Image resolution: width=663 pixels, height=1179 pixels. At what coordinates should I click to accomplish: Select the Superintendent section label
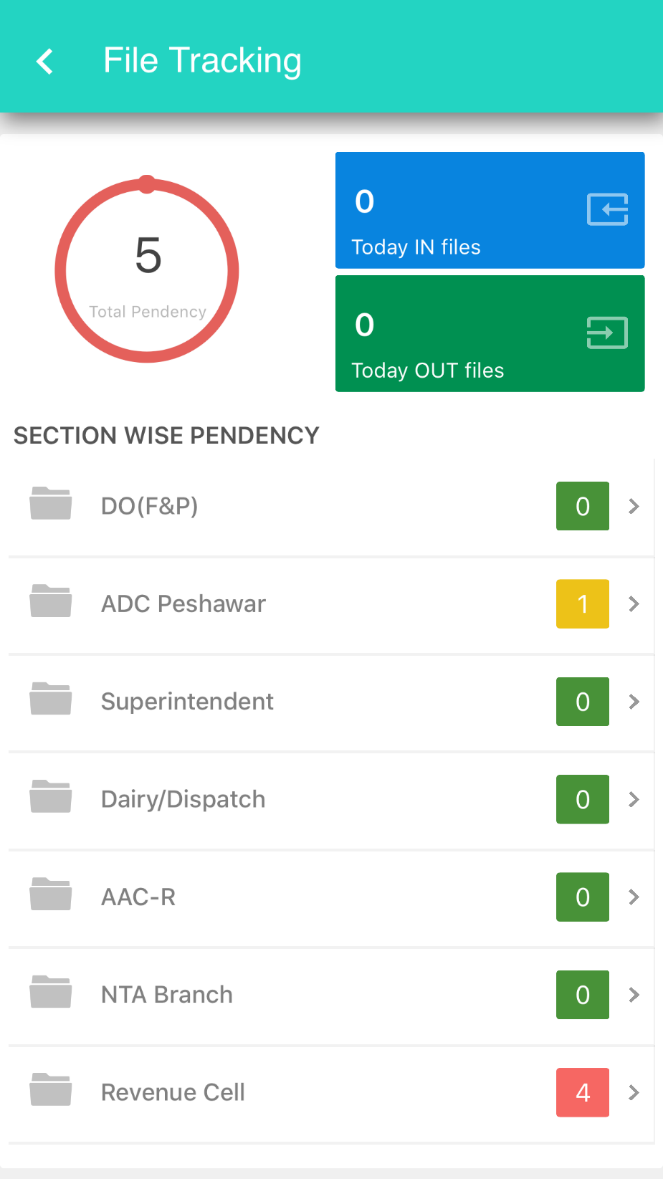(187, 702)
